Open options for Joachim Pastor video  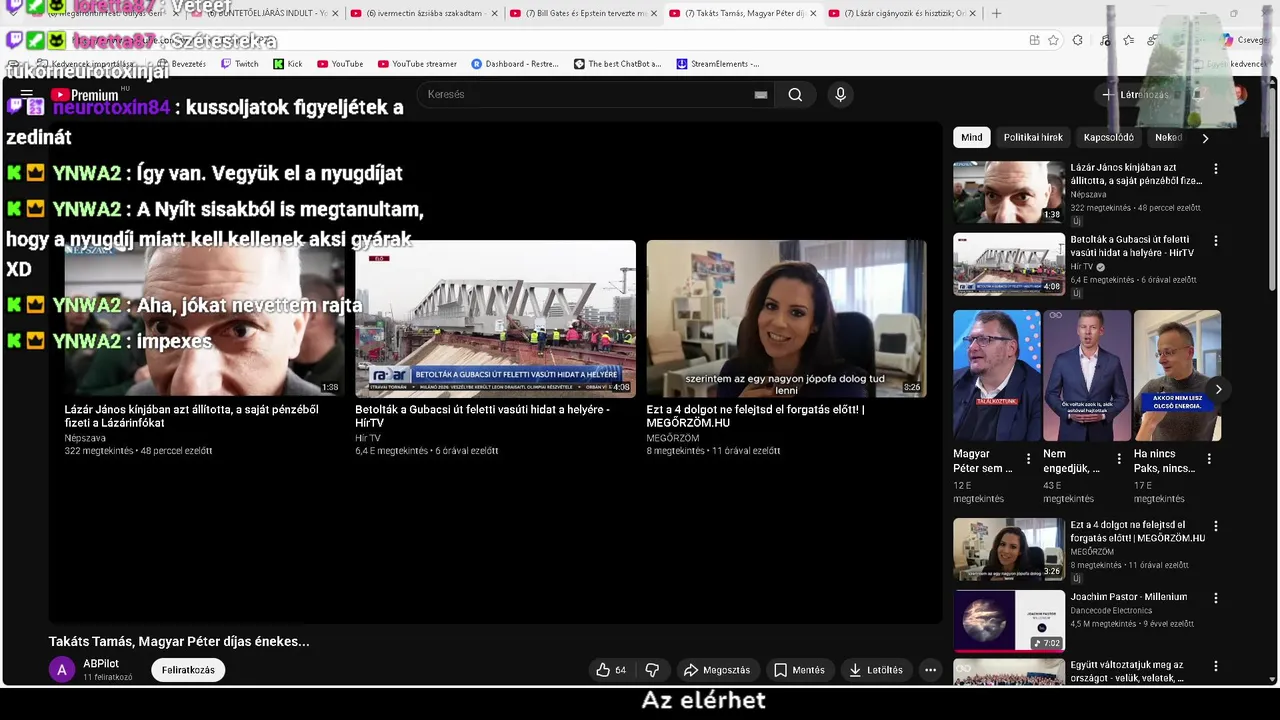1216,598
